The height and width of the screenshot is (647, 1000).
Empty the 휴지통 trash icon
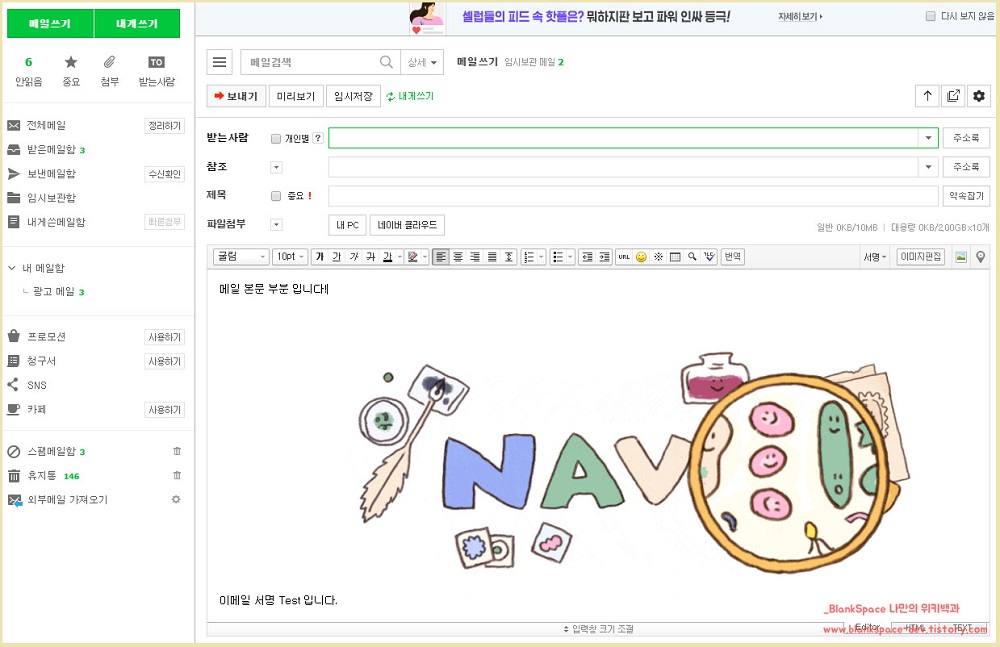coord(177,475)
